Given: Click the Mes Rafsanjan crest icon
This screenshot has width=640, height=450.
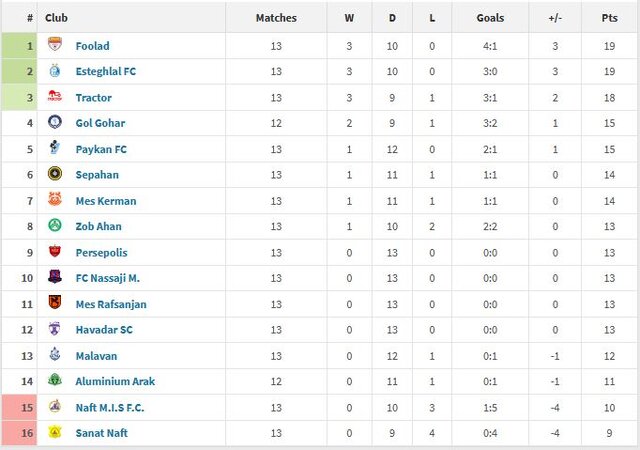Looking at the screenshot, I should (55, 304).
